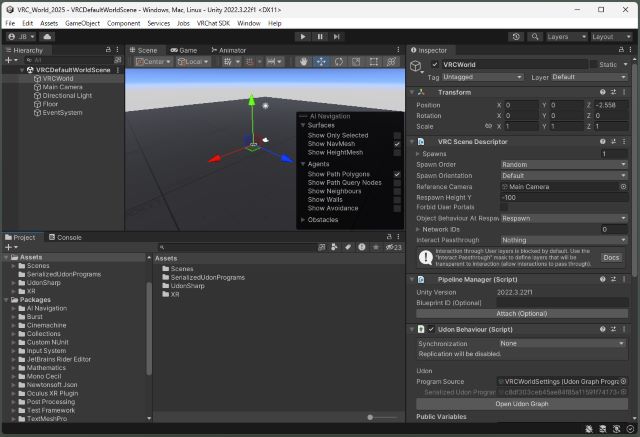Open the toolbar search magnifier
640x437 pixels.
click(535, 37)
